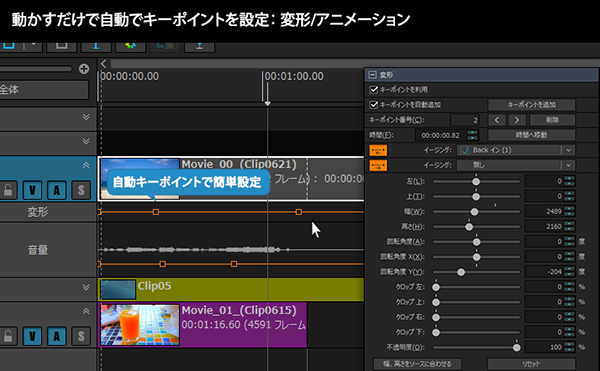
Task: Click the second keypoint on the 音量 line
Action: point(162,264)
